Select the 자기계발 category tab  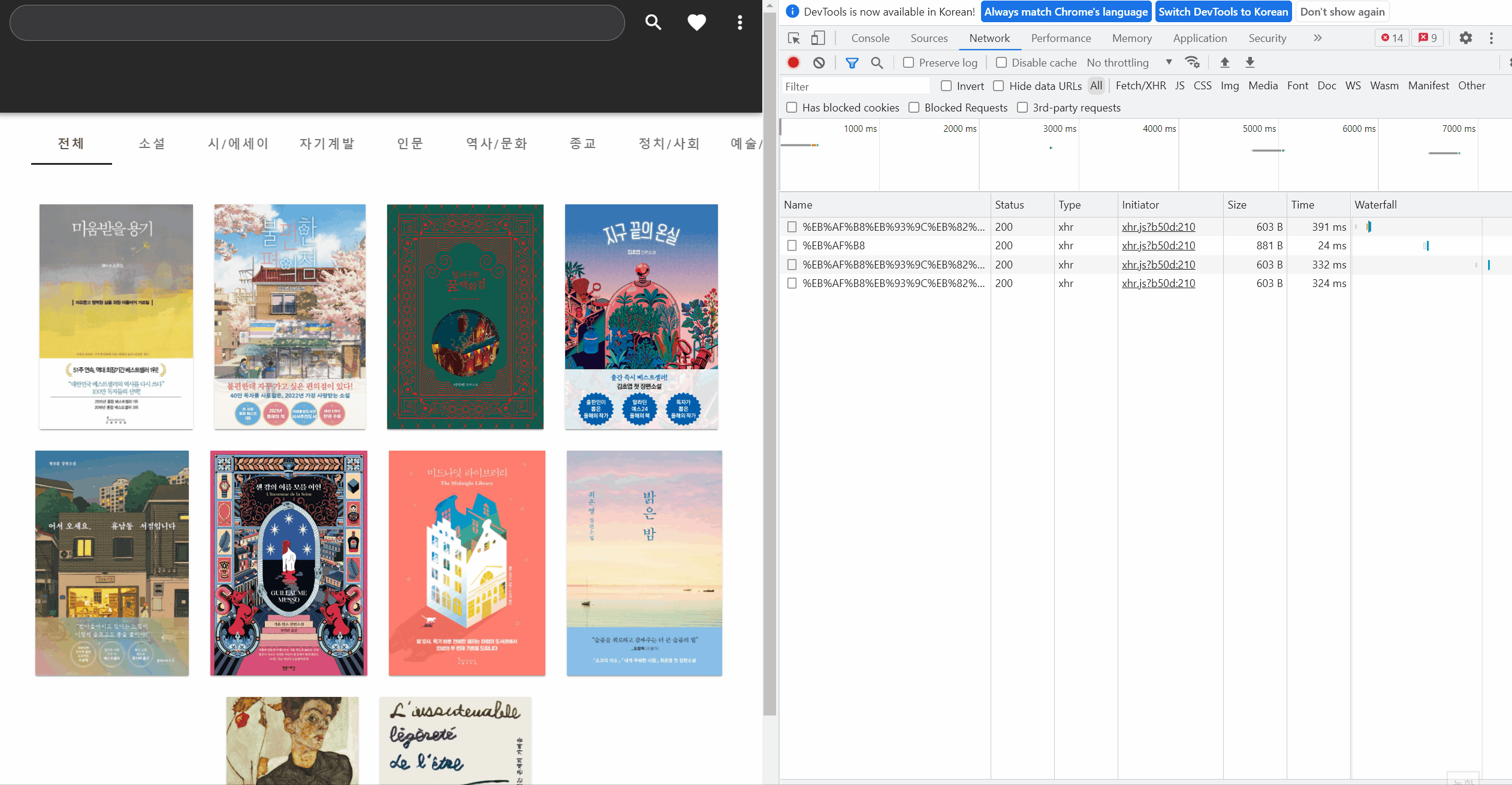[327, 144]
